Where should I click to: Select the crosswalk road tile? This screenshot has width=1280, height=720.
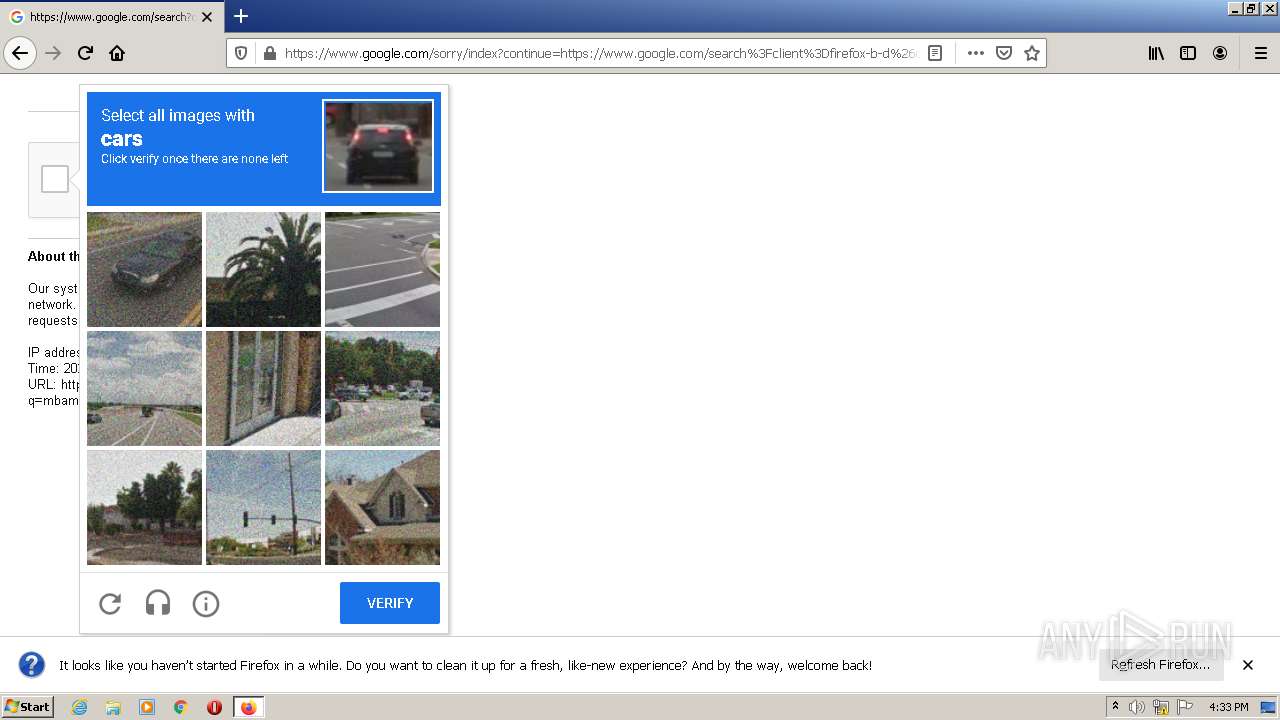pyautogui.click(x=382, y=269)
